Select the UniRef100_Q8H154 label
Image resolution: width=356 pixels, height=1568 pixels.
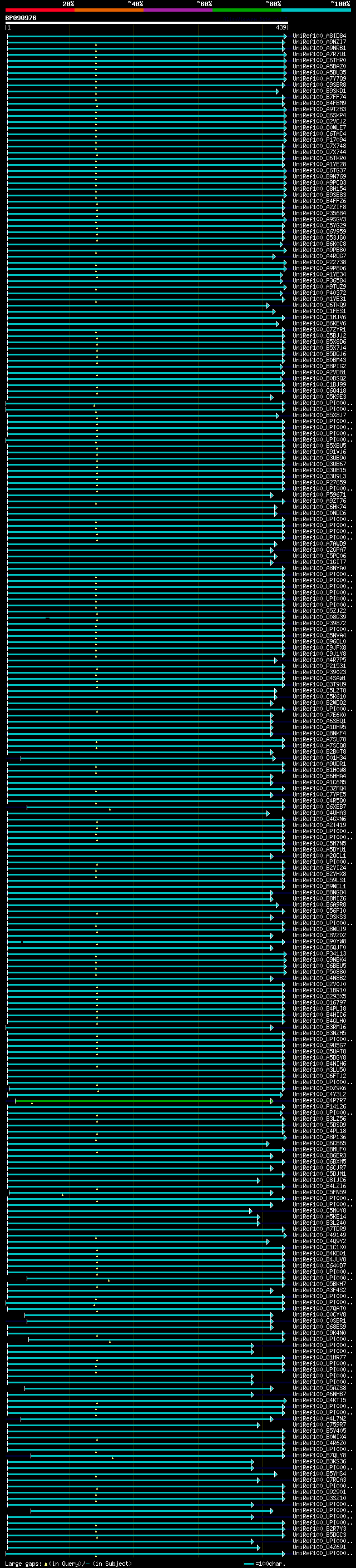319,189
